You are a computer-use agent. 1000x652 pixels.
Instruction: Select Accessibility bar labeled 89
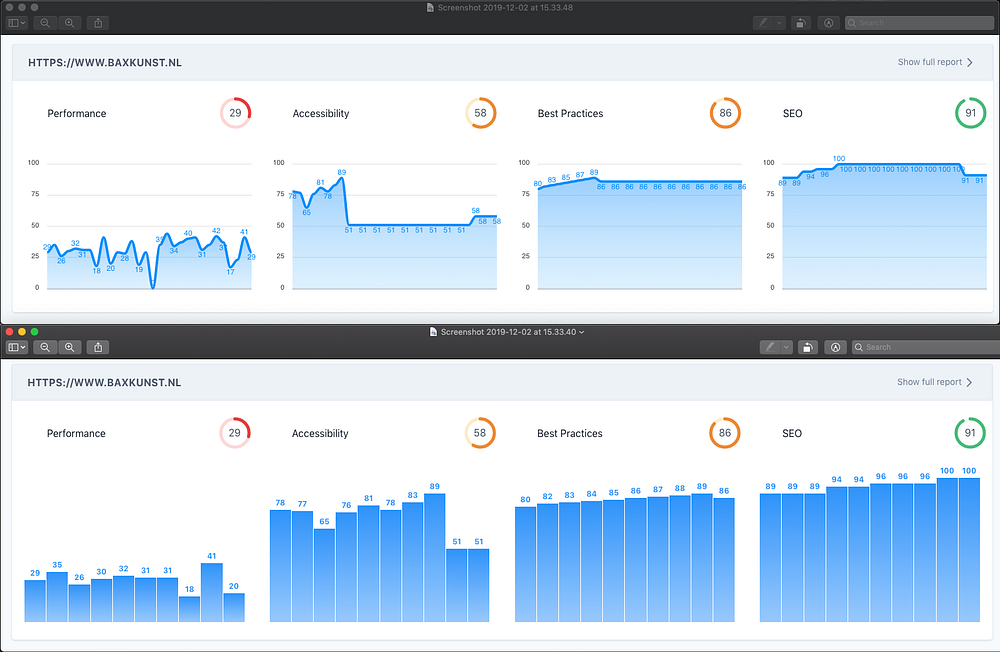pos(434,558)
